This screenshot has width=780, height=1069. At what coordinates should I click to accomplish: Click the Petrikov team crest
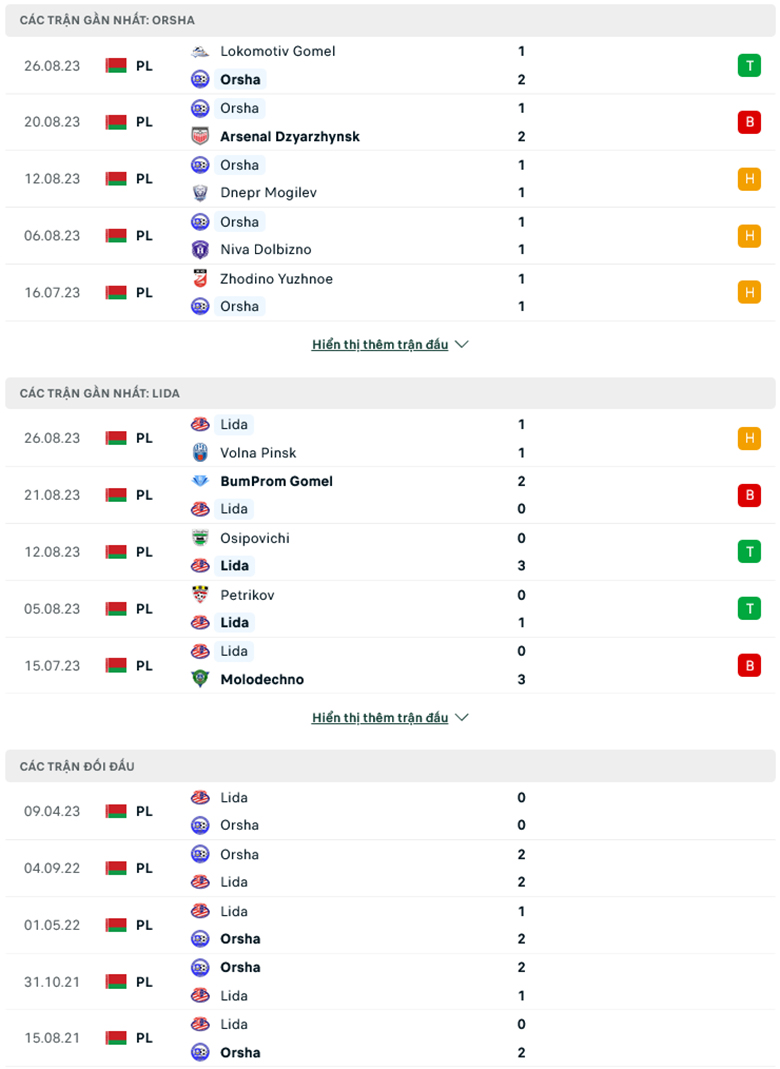(x=200, y=595)
